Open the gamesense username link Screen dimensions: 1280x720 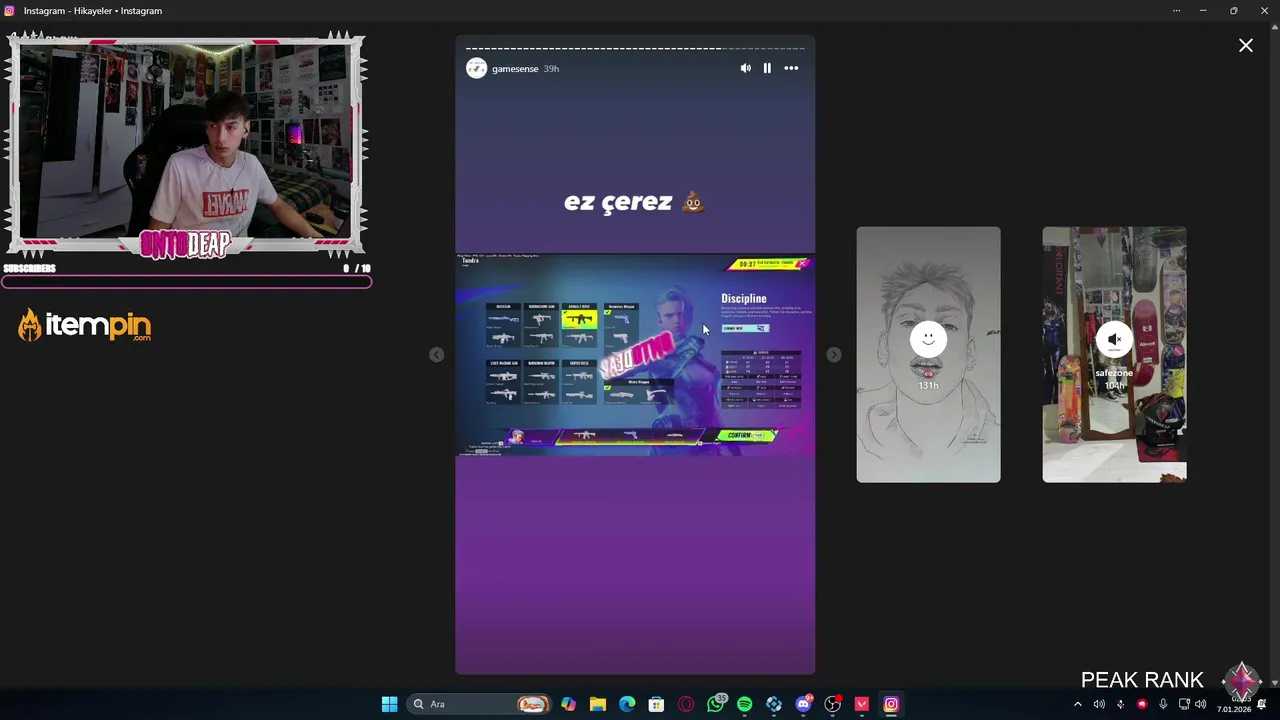click(x=515, y=69)
